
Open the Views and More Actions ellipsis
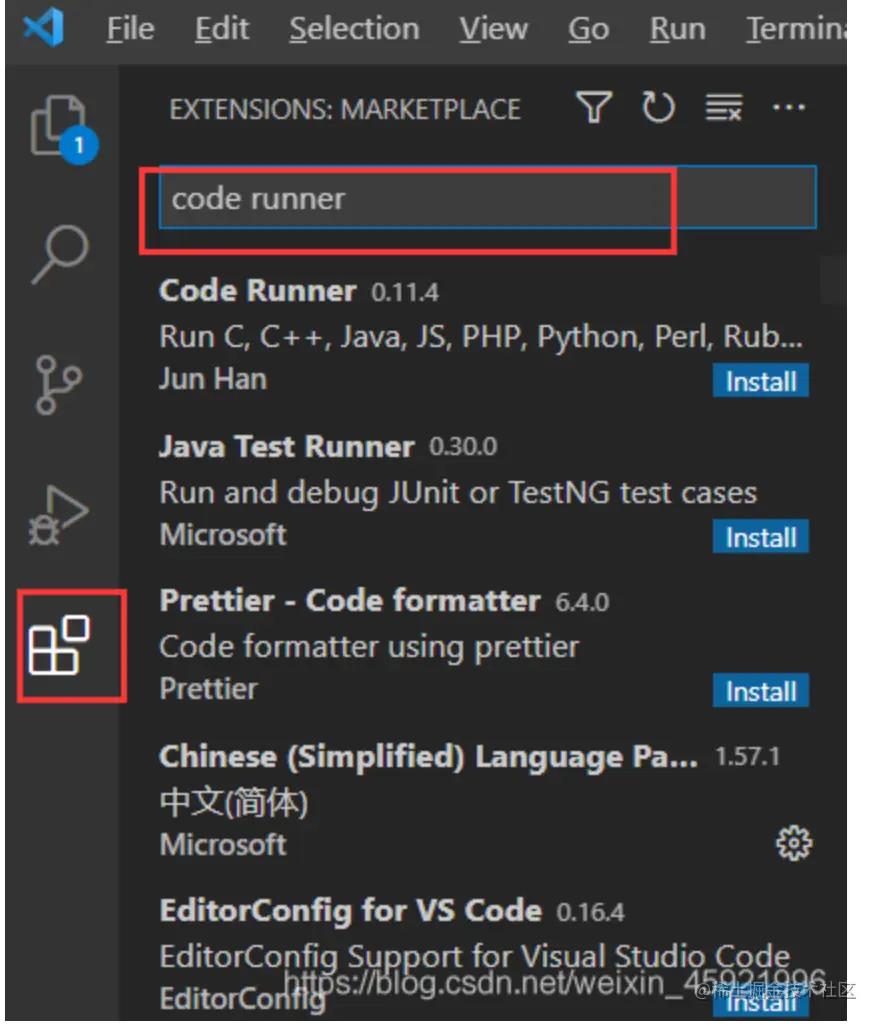pyautogui.click(x=789, y=107)
